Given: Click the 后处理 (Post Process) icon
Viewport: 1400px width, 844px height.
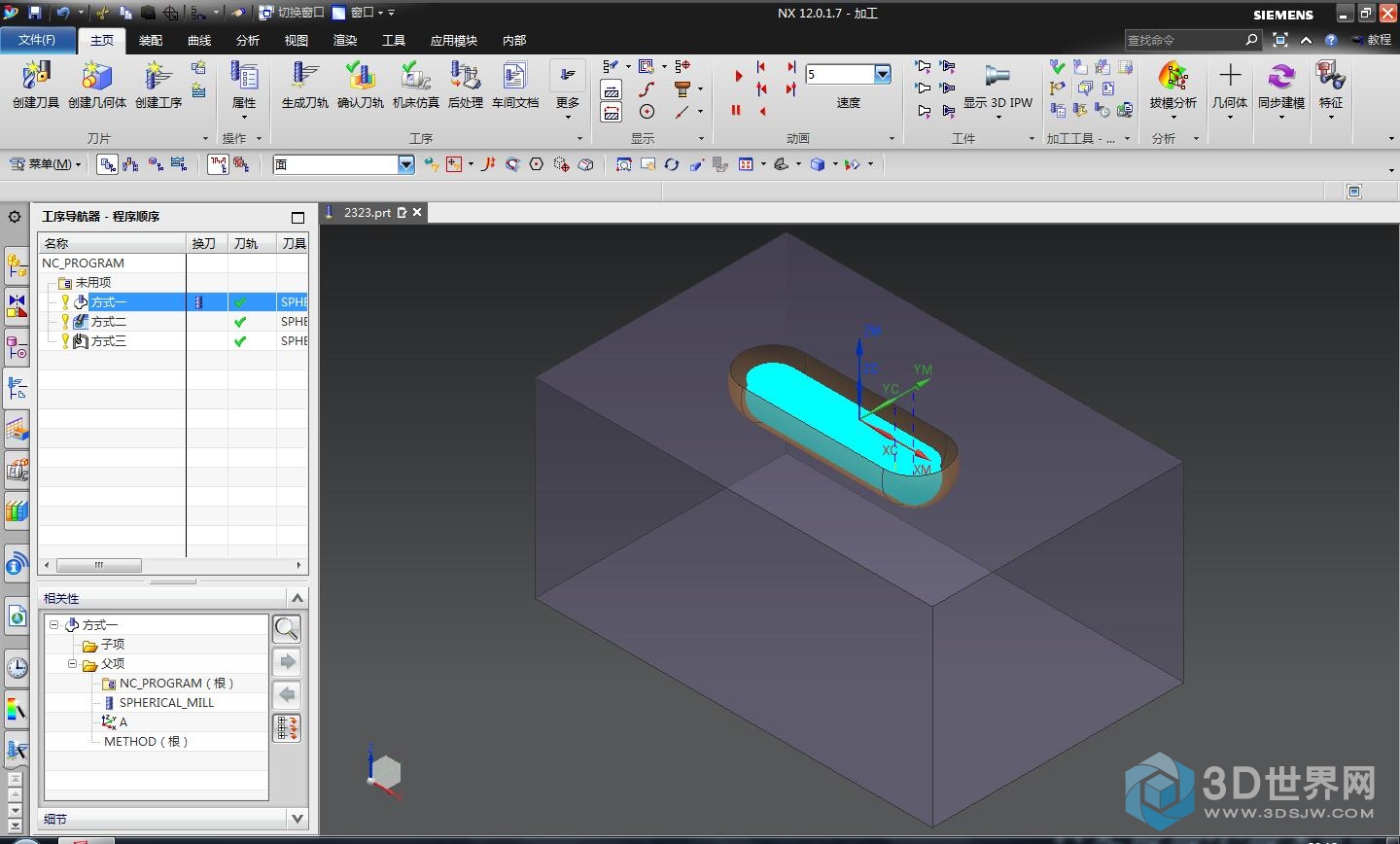Looking at the screenshot, I should tap(466, 77).
